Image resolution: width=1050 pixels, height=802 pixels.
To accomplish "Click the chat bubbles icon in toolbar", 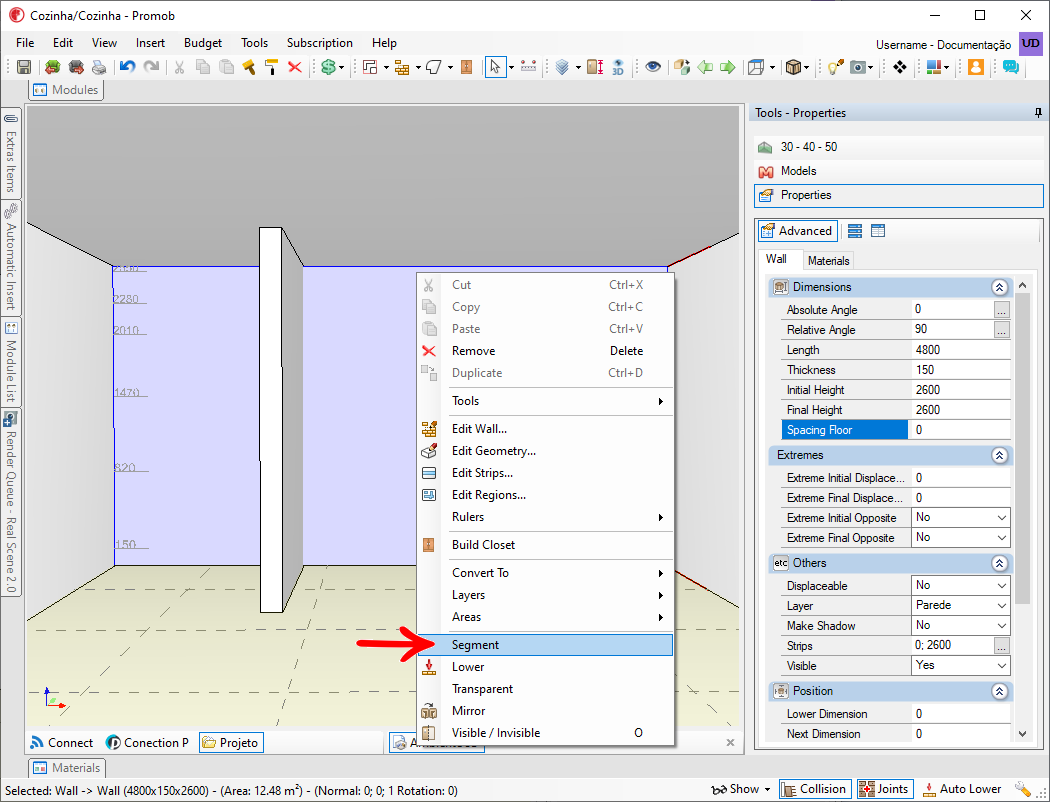I will coord(1010,67).
